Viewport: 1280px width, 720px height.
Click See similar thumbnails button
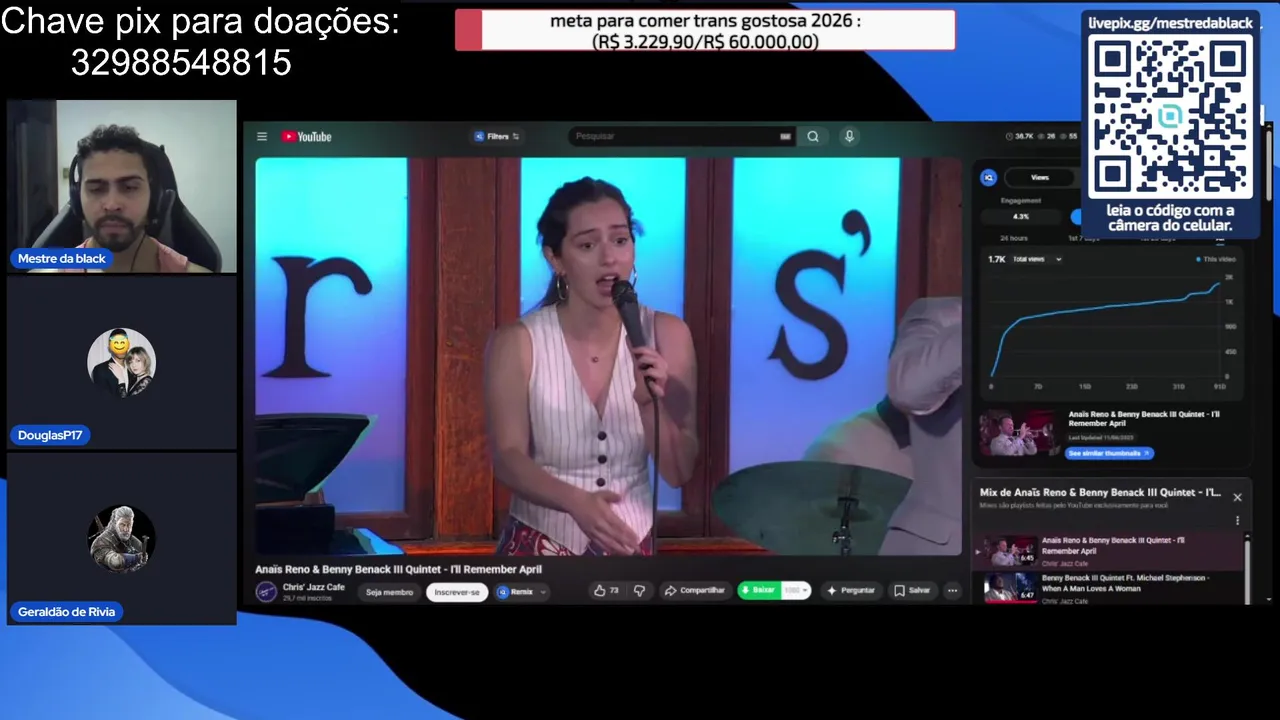click(1109, 453)
